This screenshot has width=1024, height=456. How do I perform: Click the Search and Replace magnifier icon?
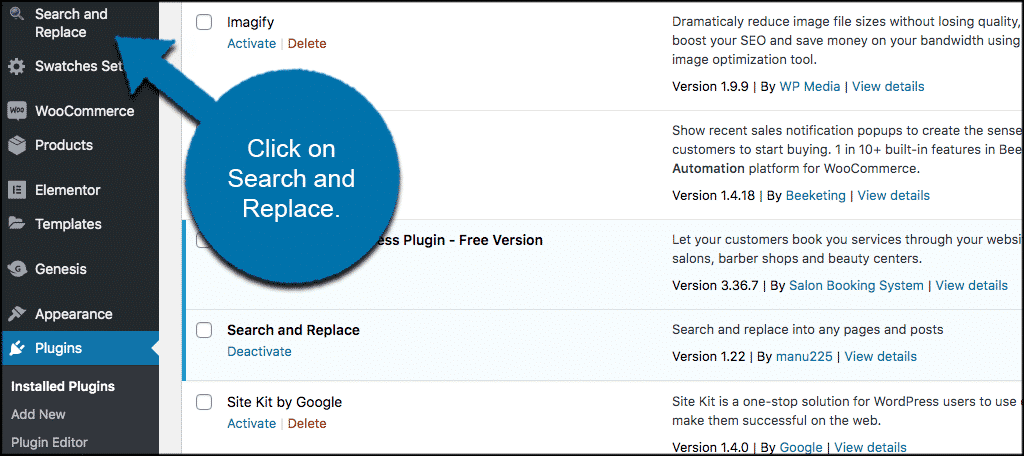tap(17, 14)
